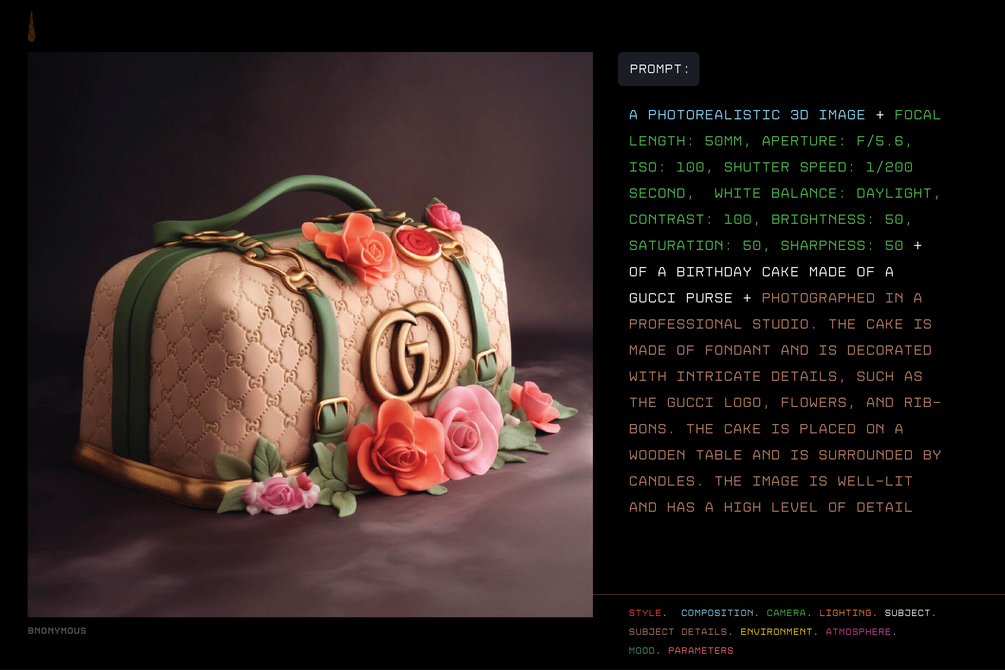Click the line "WITH INTRICATE DETAILS, SUCH AS"
This screenshot has height=670, width=1005.
(x=775, y=376)
